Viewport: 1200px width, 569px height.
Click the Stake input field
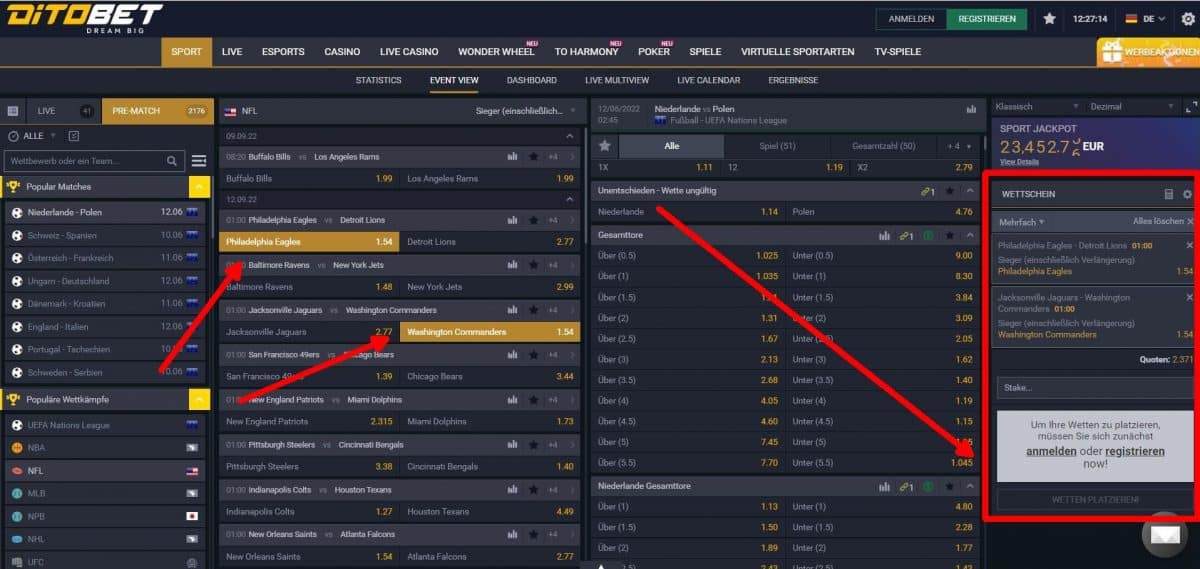[x=1092, y=388]
